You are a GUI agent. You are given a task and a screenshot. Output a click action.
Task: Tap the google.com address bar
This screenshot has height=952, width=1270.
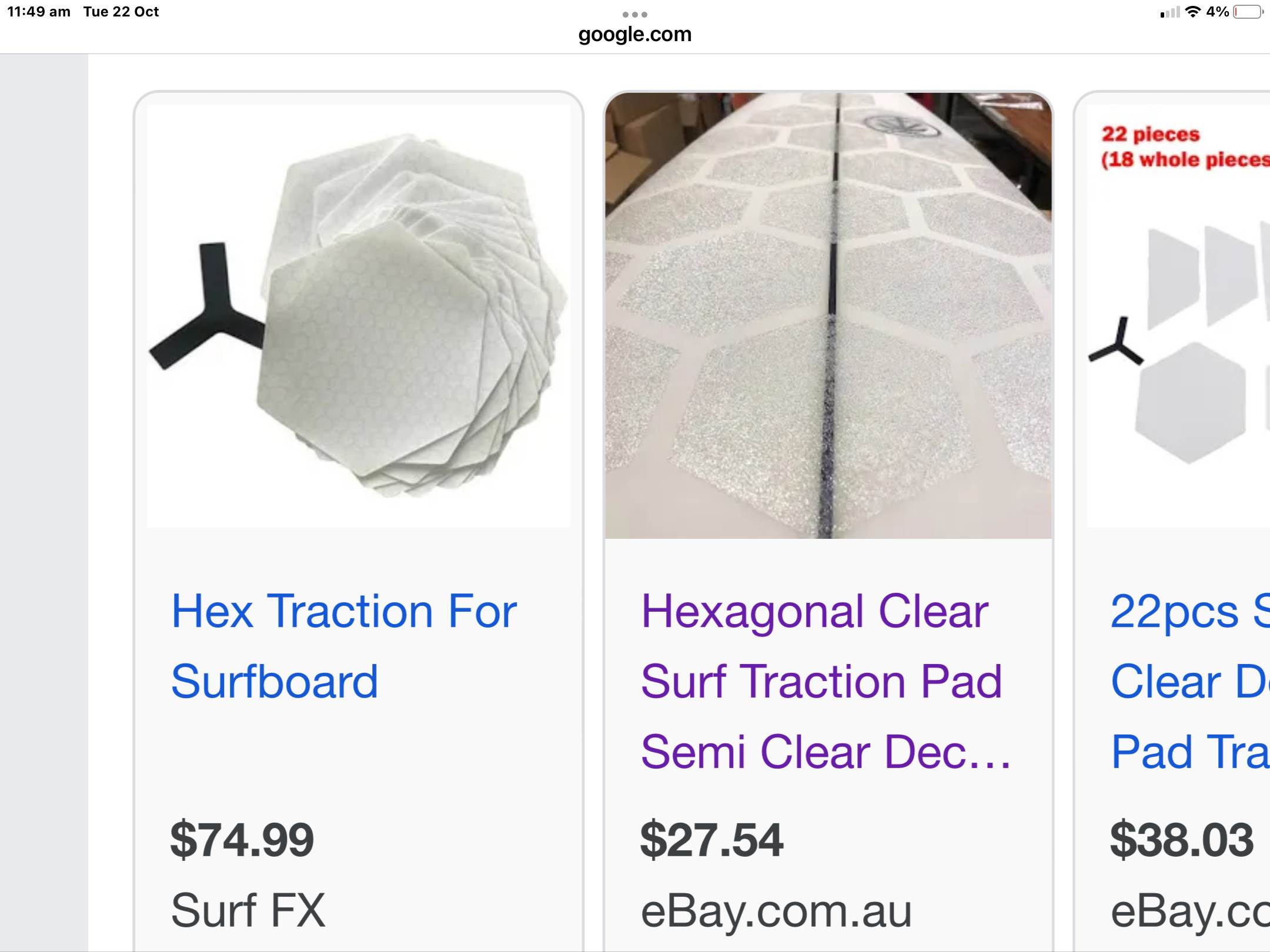pyautogui.click(x=634, y=34)
